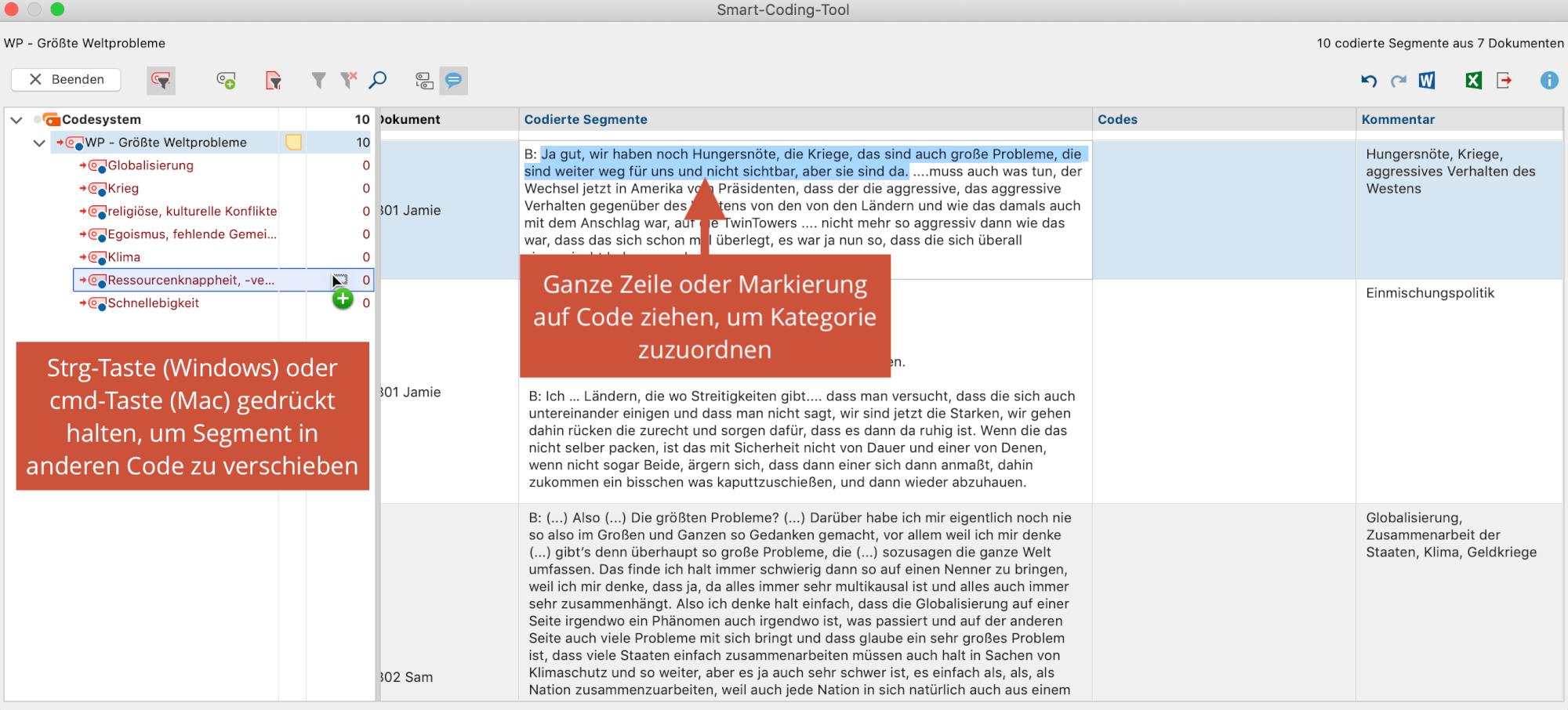This screenshot has height=710, width=1568.
Task: Collapse the WP - Größte Weltprobleme node
Action: pos(39,143)
